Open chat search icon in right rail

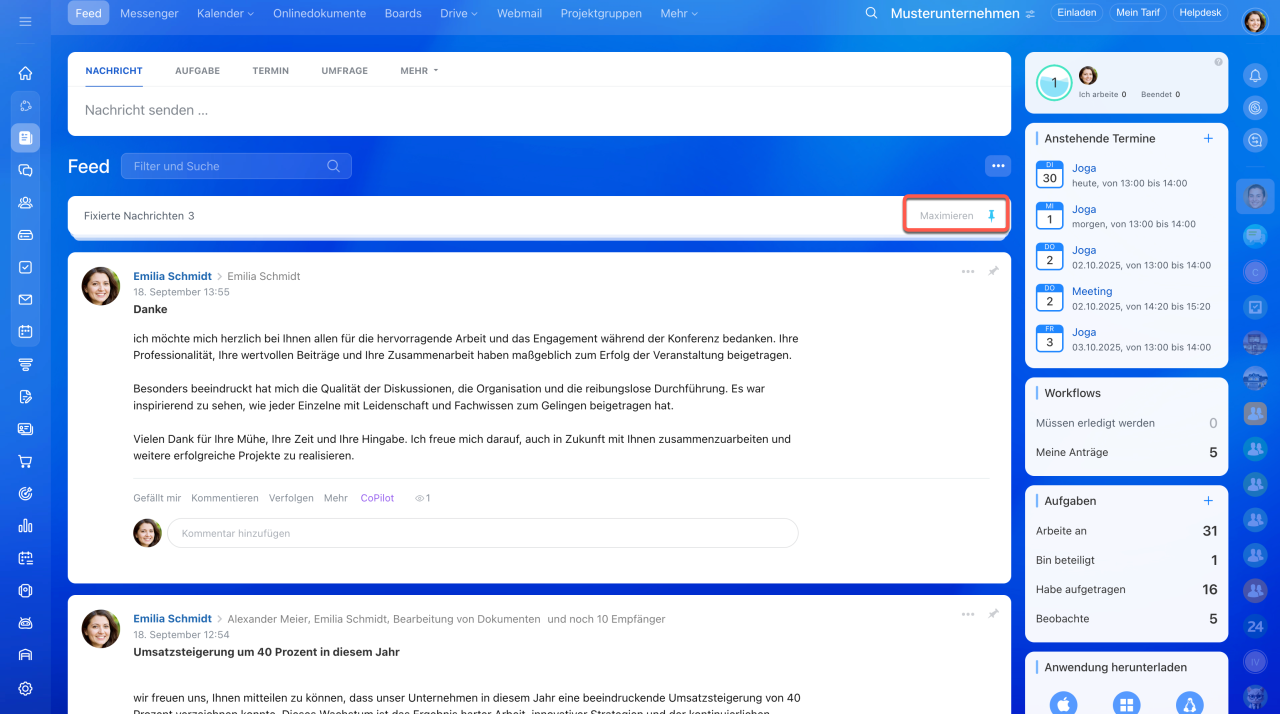pos(1255,141)
